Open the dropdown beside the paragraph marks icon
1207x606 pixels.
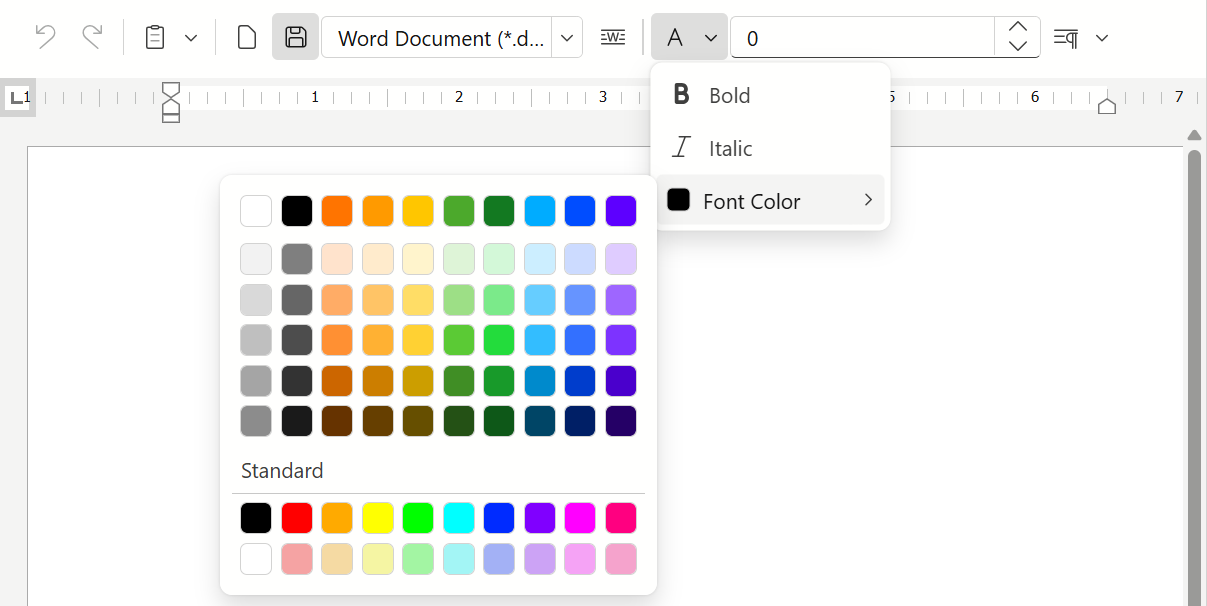(1101, 37)
